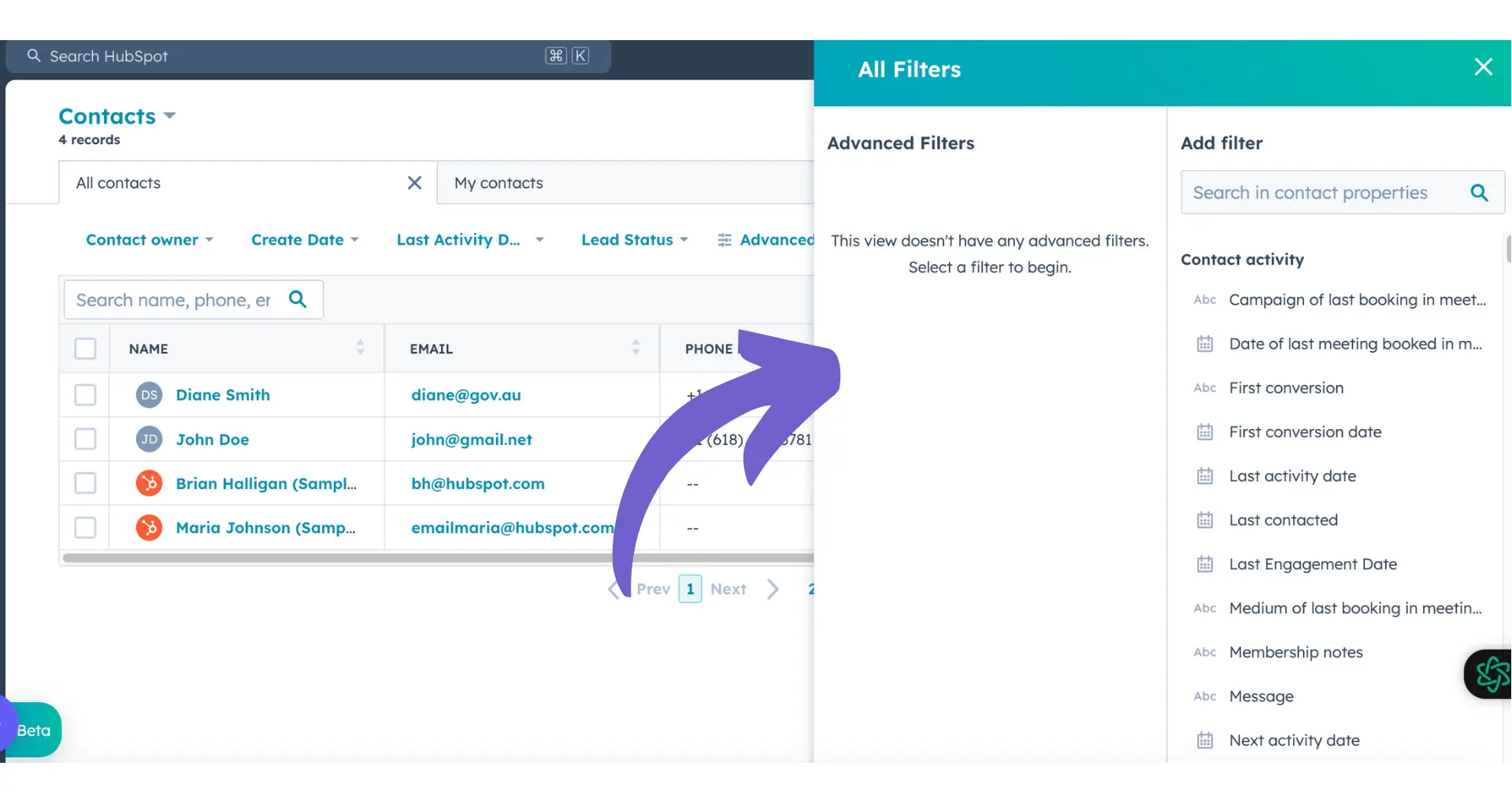Select the Last contacted property

point(1284,520)
